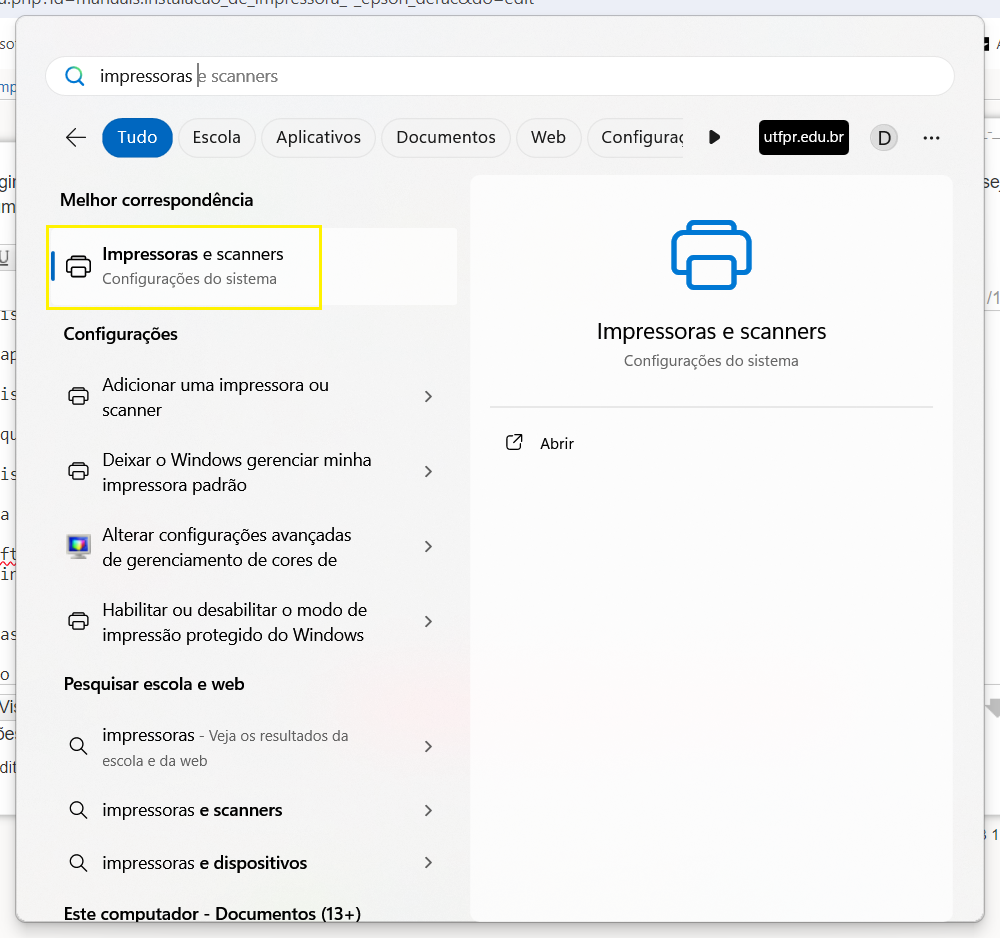
Task: Click Abrir to open printer settings
Action: (x=557, y=443)
